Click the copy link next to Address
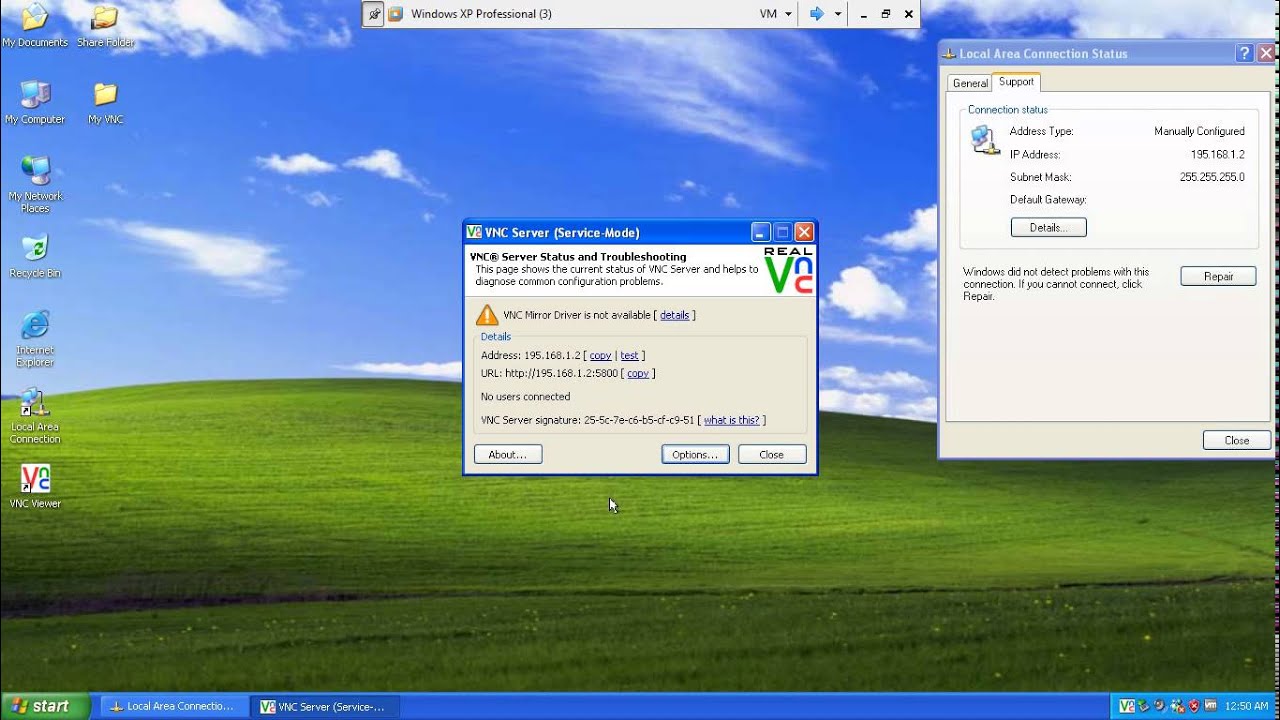The image size is (1280, 720). pyautogui.click(x=600, y=355)
